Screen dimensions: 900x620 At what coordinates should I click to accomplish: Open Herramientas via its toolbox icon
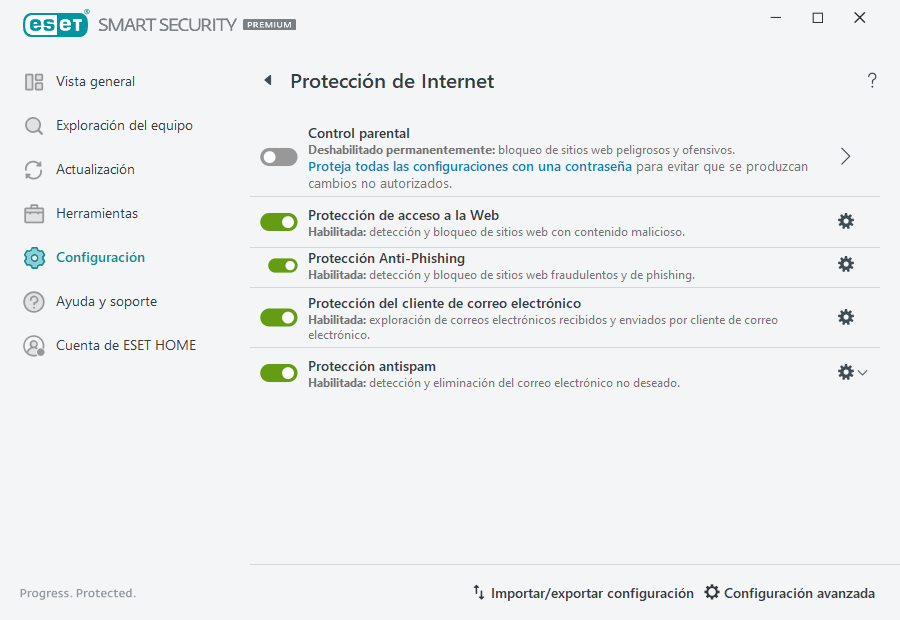33,213
